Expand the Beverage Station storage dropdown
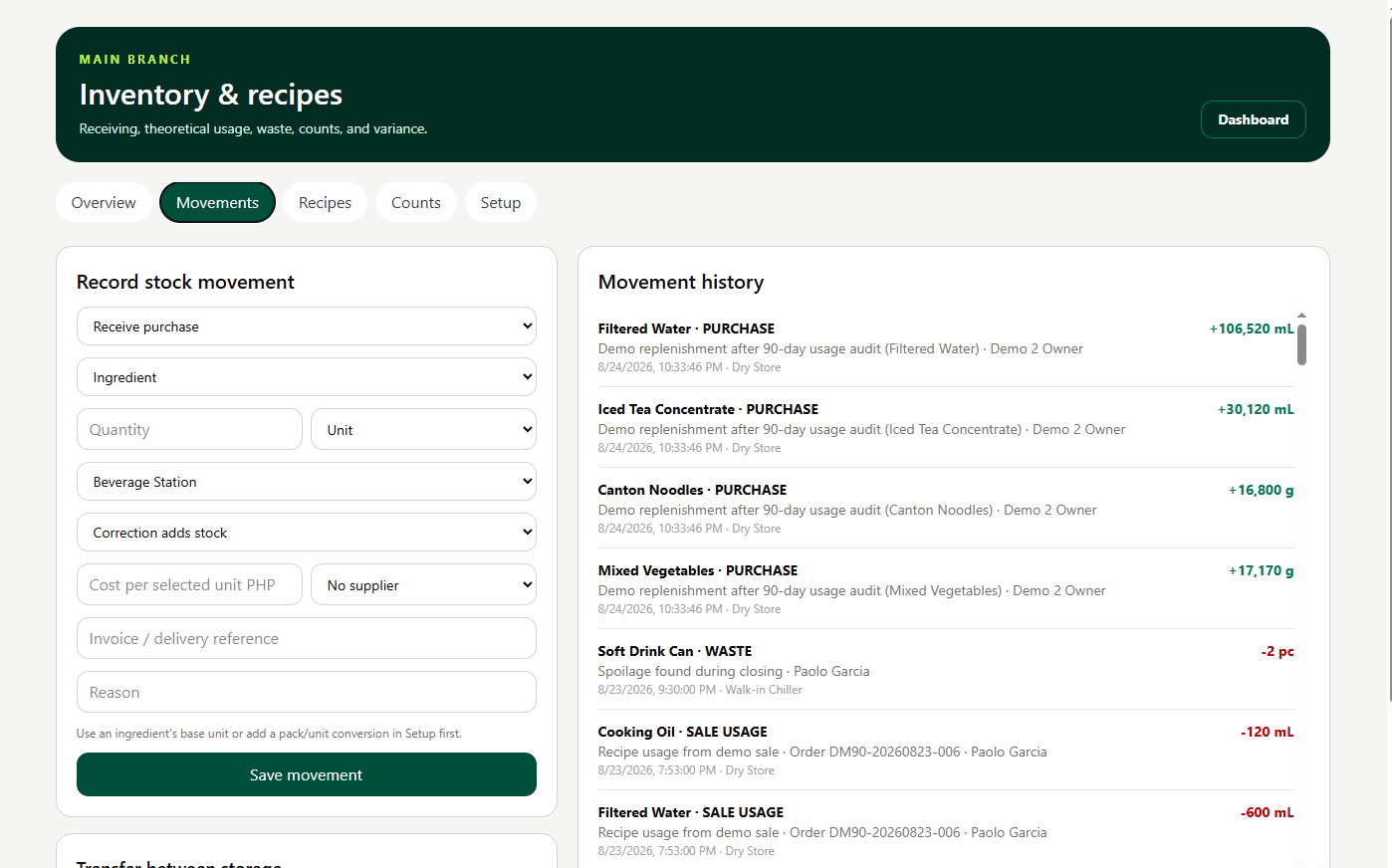 tap(307, 482)
